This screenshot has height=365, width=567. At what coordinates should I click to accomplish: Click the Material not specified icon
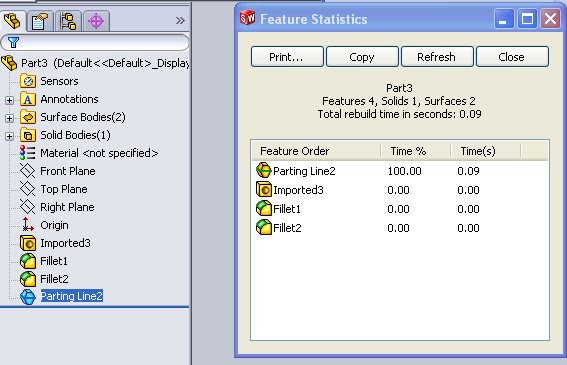[x=27, y=153]
